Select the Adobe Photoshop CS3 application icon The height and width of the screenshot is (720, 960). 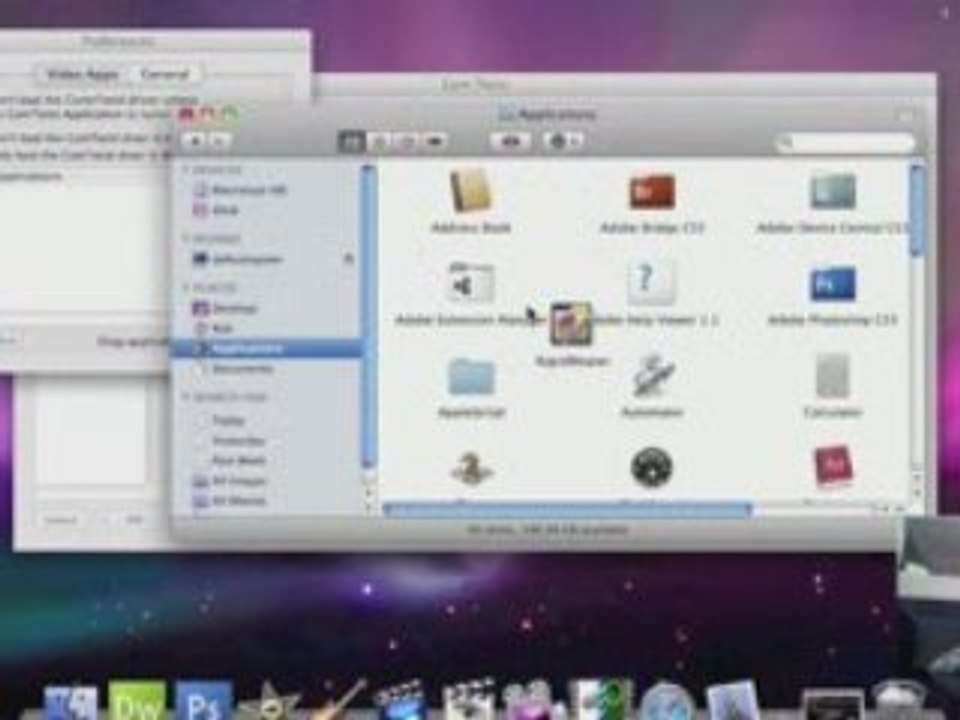[833, 283]
